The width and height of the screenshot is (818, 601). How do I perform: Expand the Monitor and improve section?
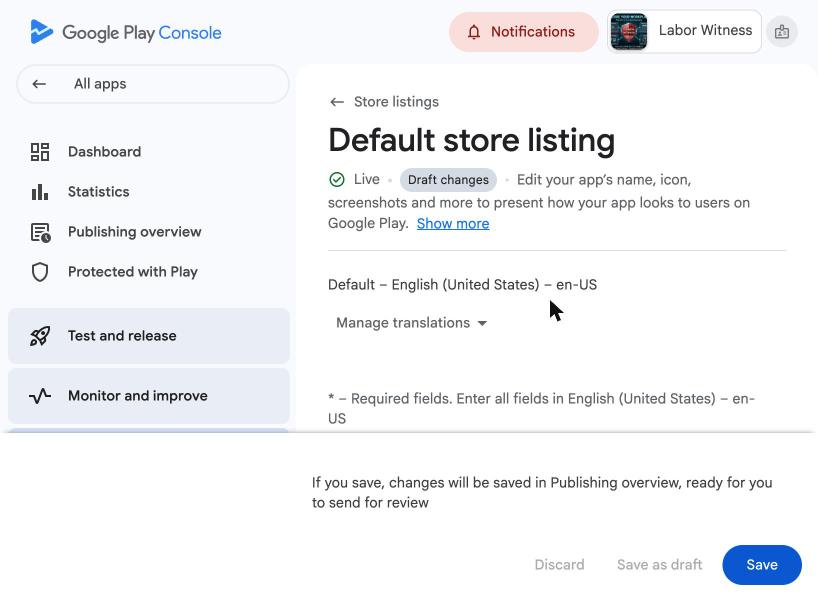tap(149, 396)
